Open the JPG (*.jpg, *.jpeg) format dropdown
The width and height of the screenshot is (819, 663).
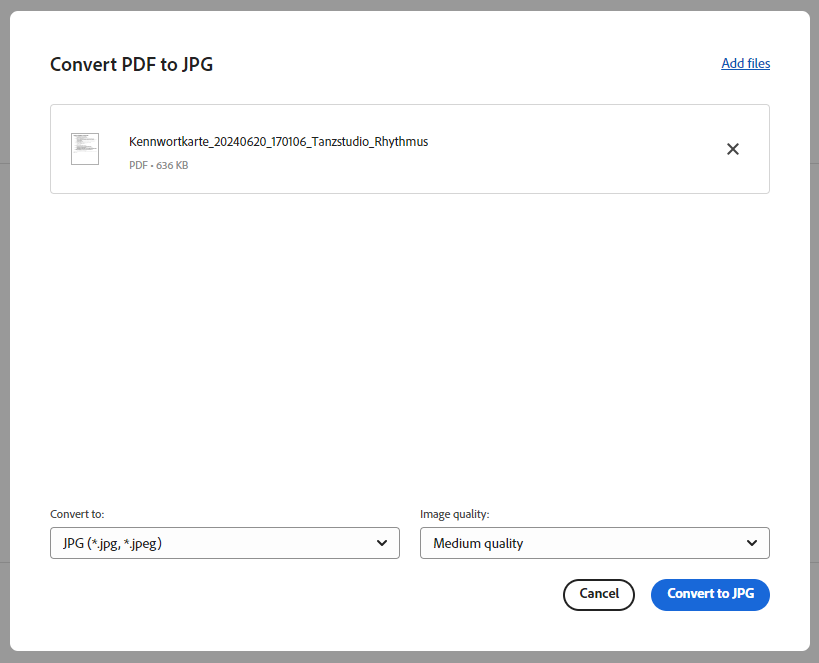(x=225, y=543)
